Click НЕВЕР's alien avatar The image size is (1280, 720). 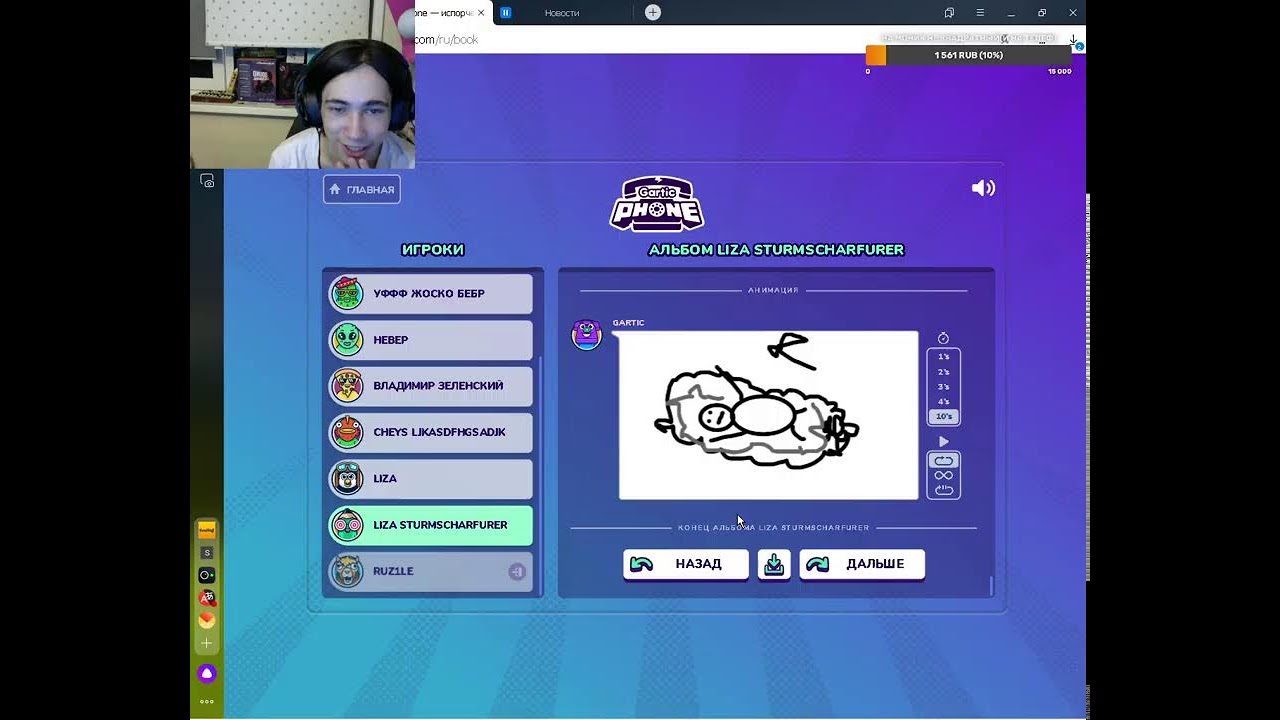click(347, 340)
